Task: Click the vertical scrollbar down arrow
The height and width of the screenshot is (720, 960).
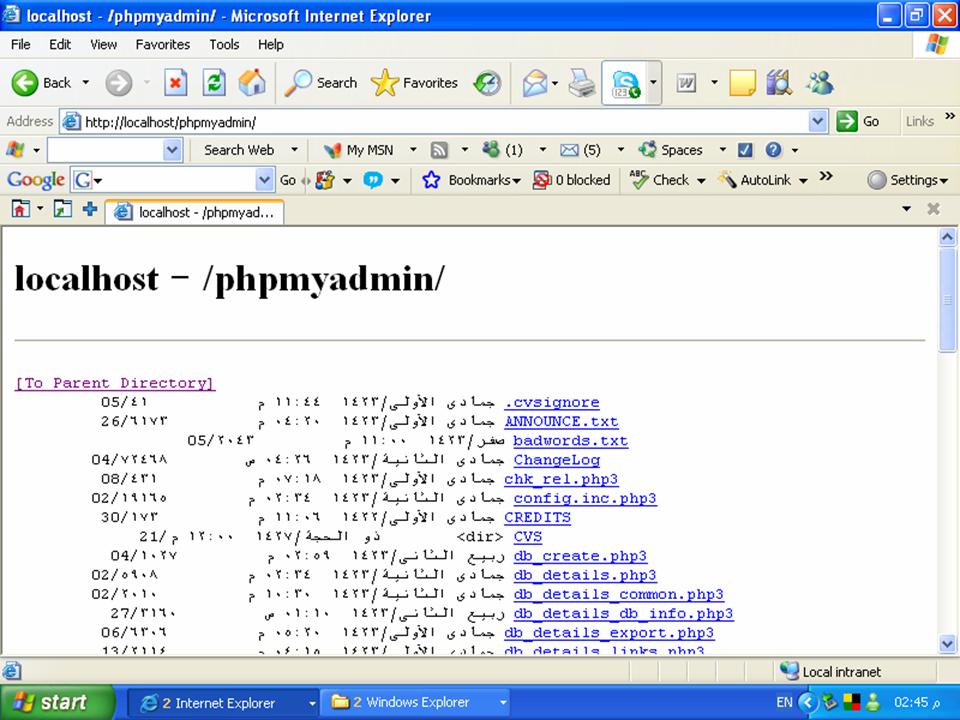Action: (x=947, y=643)
